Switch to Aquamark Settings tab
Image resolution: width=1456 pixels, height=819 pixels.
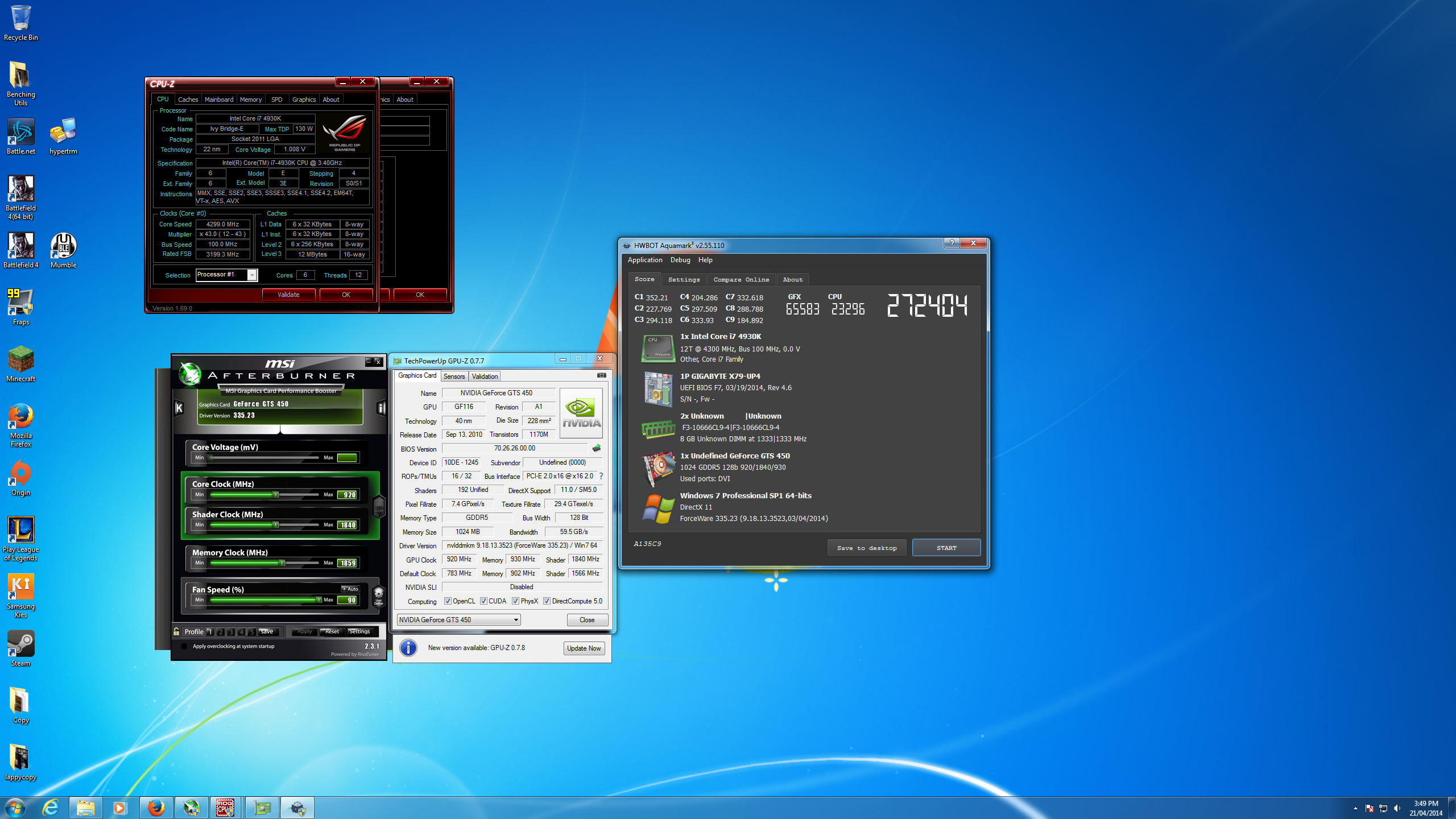684,279
